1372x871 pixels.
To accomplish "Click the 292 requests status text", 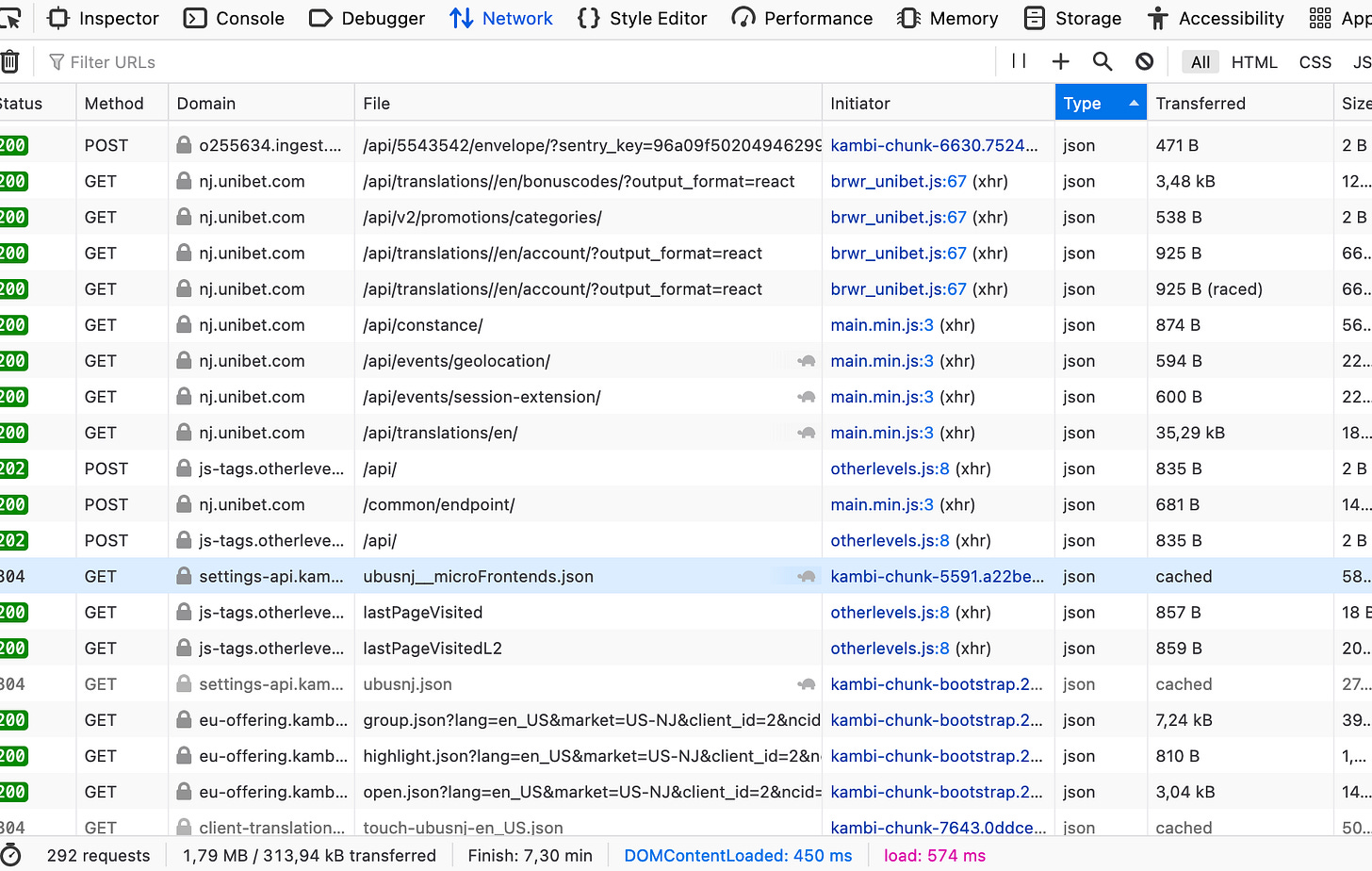I will [x=98, y=856].
